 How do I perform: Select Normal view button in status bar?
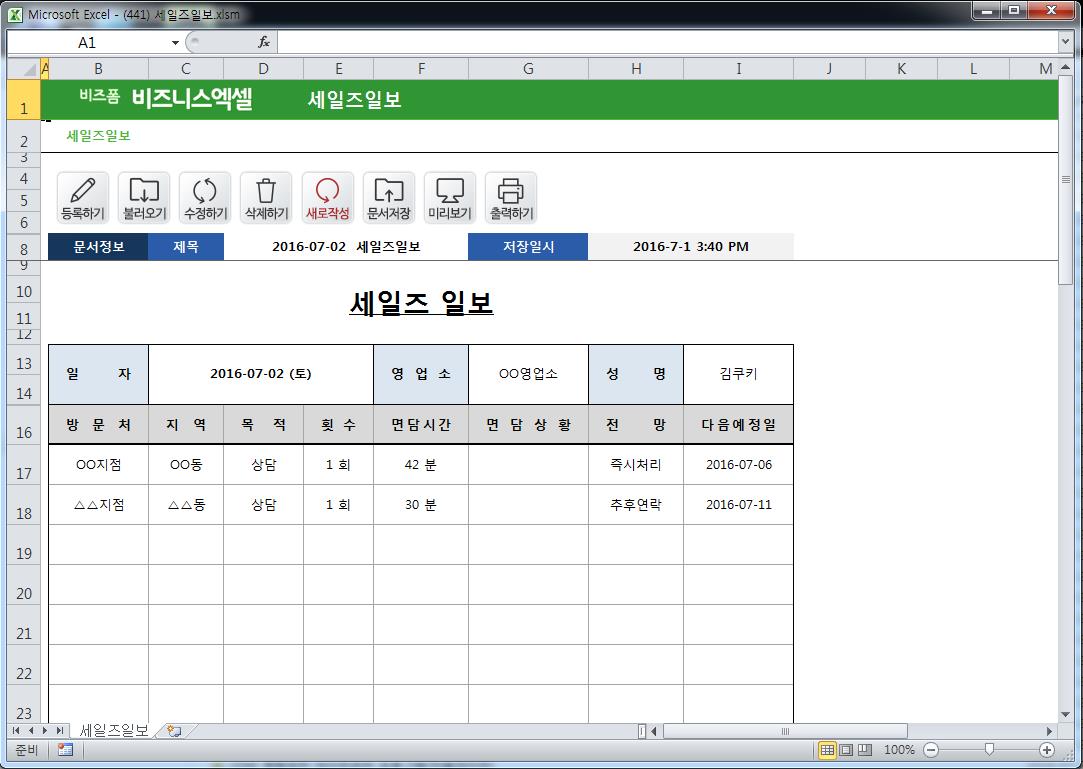[827, 749]
